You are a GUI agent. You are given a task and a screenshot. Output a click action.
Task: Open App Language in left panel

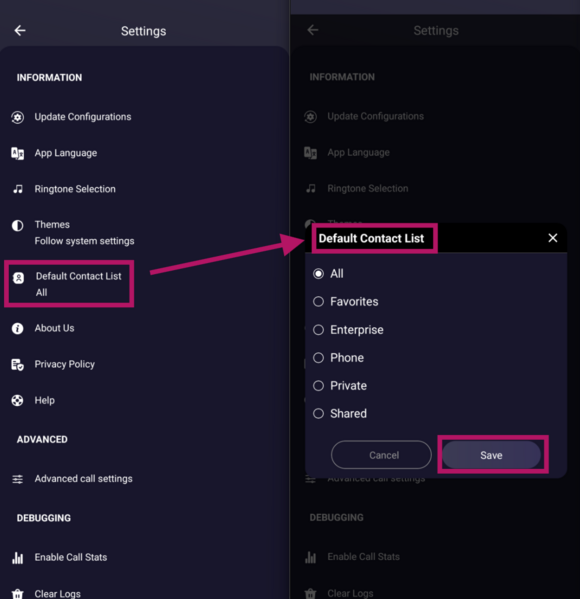(x=66, y=153)
